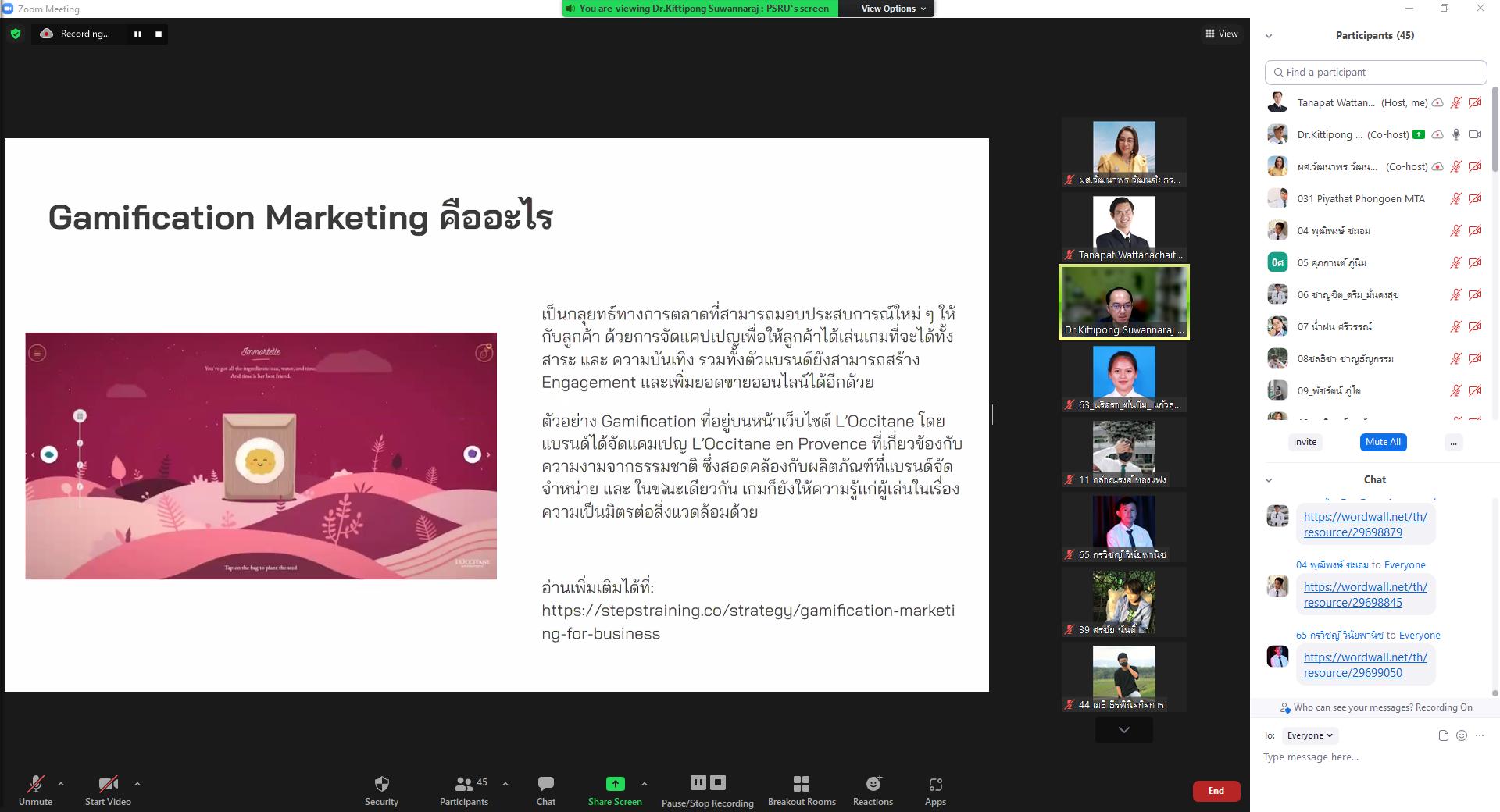
Task: Open more options under participants list
Action: coord(1453,442)
